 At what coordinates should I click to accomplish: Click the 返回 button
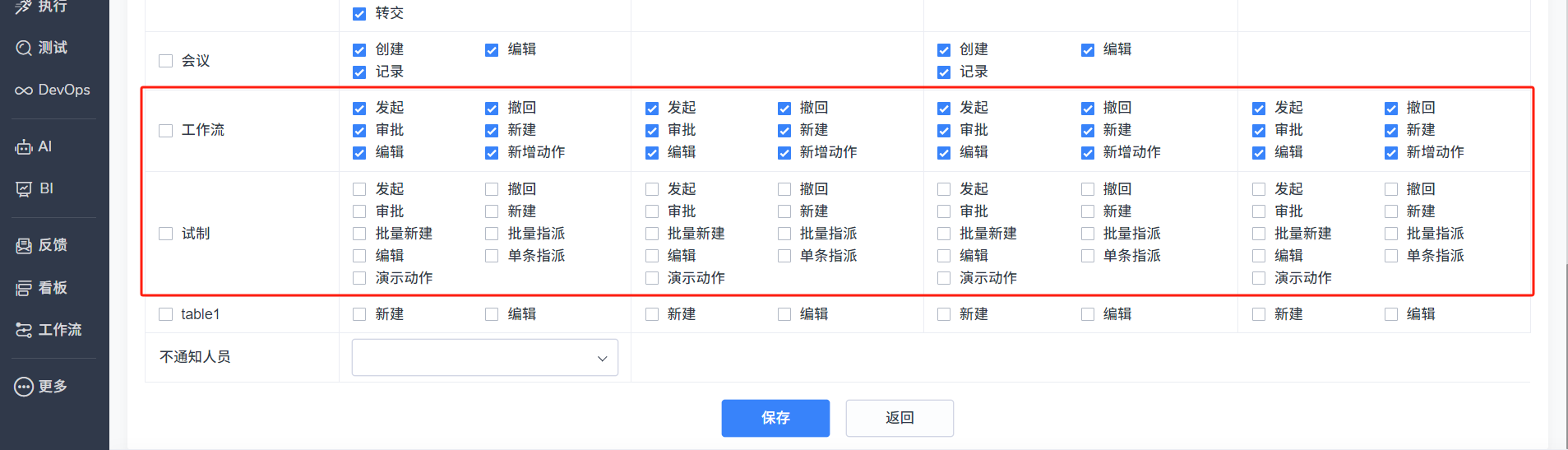coord(900,418)
